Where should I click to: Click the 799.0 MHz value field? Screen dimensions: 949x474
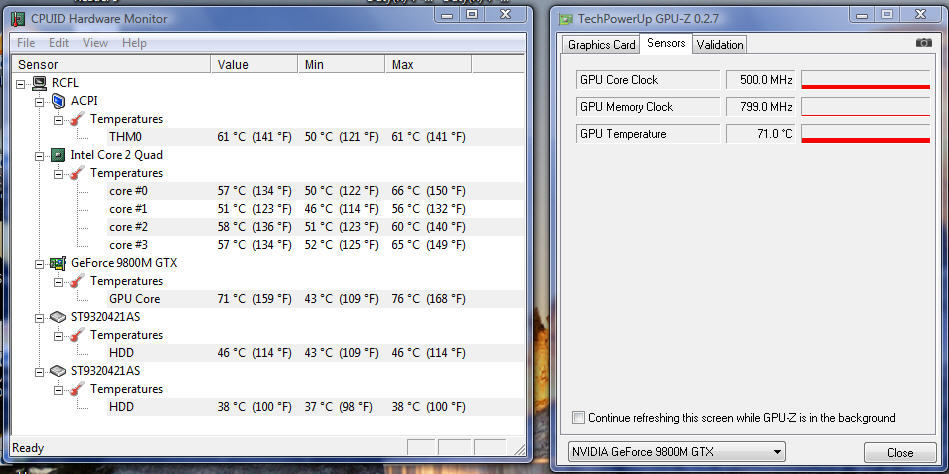(760, 107)
